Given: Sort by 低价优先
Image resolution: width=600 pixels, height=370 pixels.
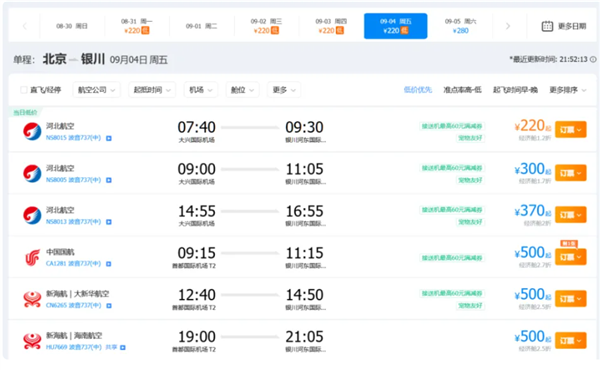Looking at the screenshot, I should coord(417,90).
